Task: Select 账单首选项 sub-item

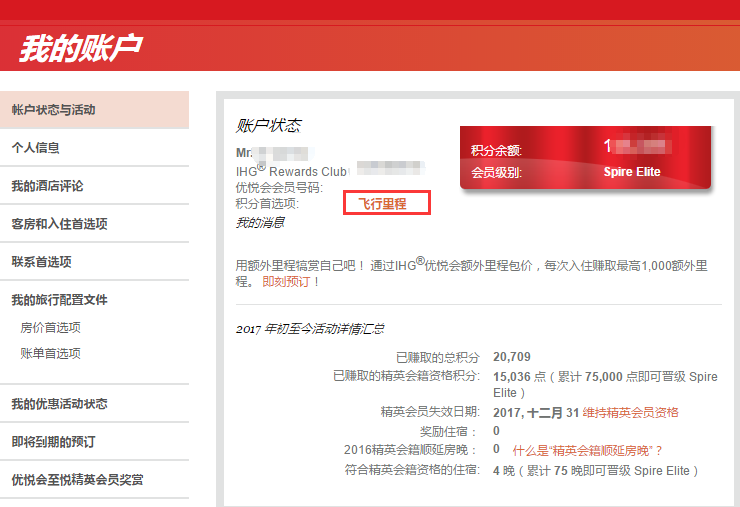Action: coord(50,354)
